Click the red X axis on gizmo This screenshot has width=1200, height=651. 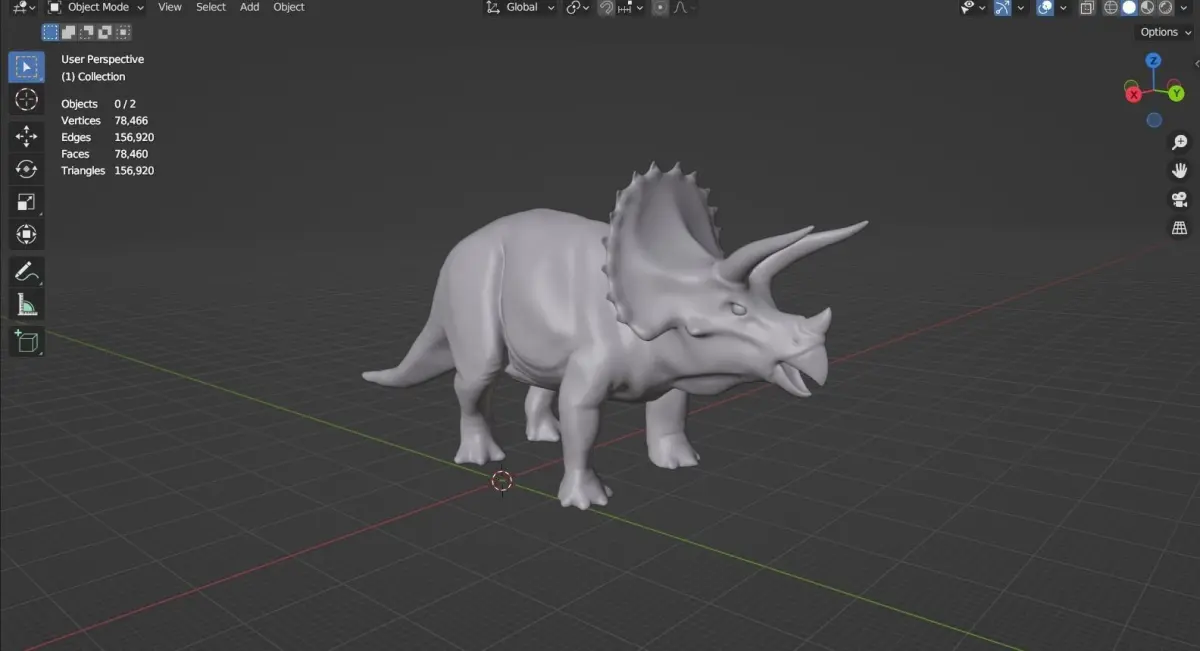click(1134, 94)
